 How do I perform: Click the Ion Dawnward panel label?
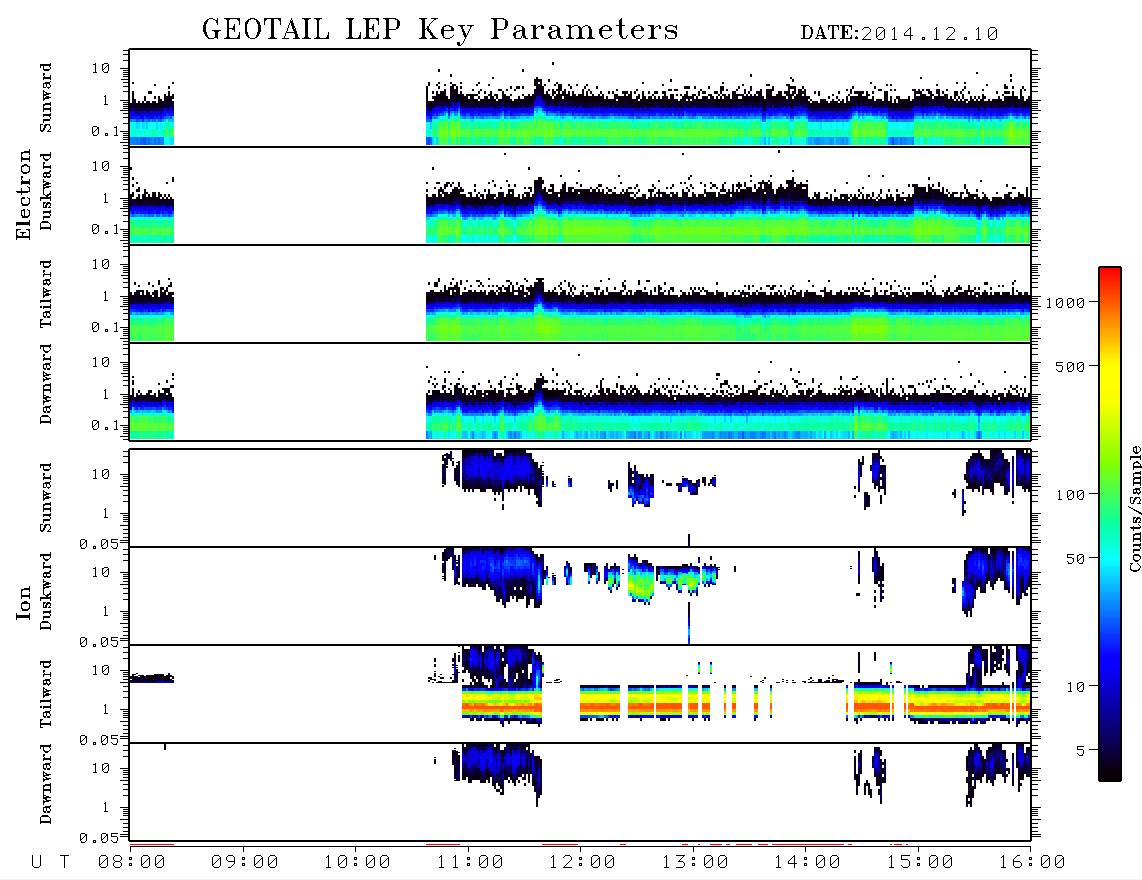45,784
